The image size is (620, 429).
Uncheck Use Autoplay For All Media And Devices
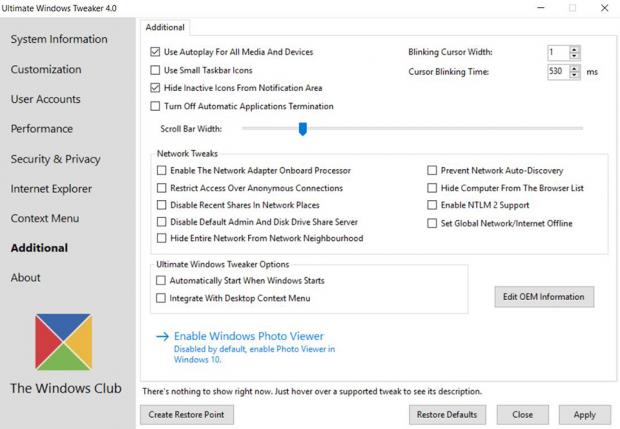pyautogui.click(x=155, y=52)
